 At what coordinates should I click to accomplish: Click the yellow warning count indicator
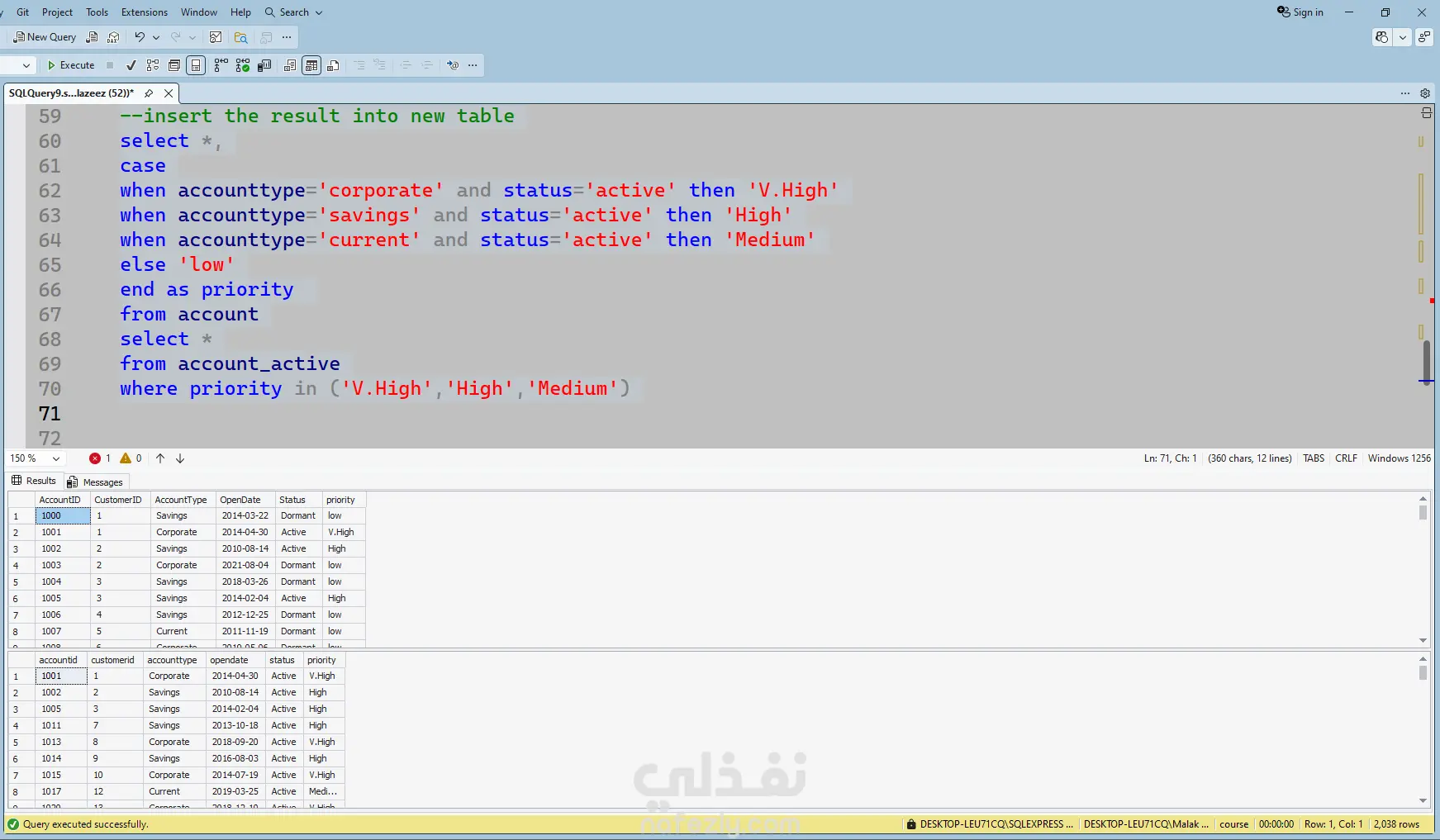click(x=131, y=458)
